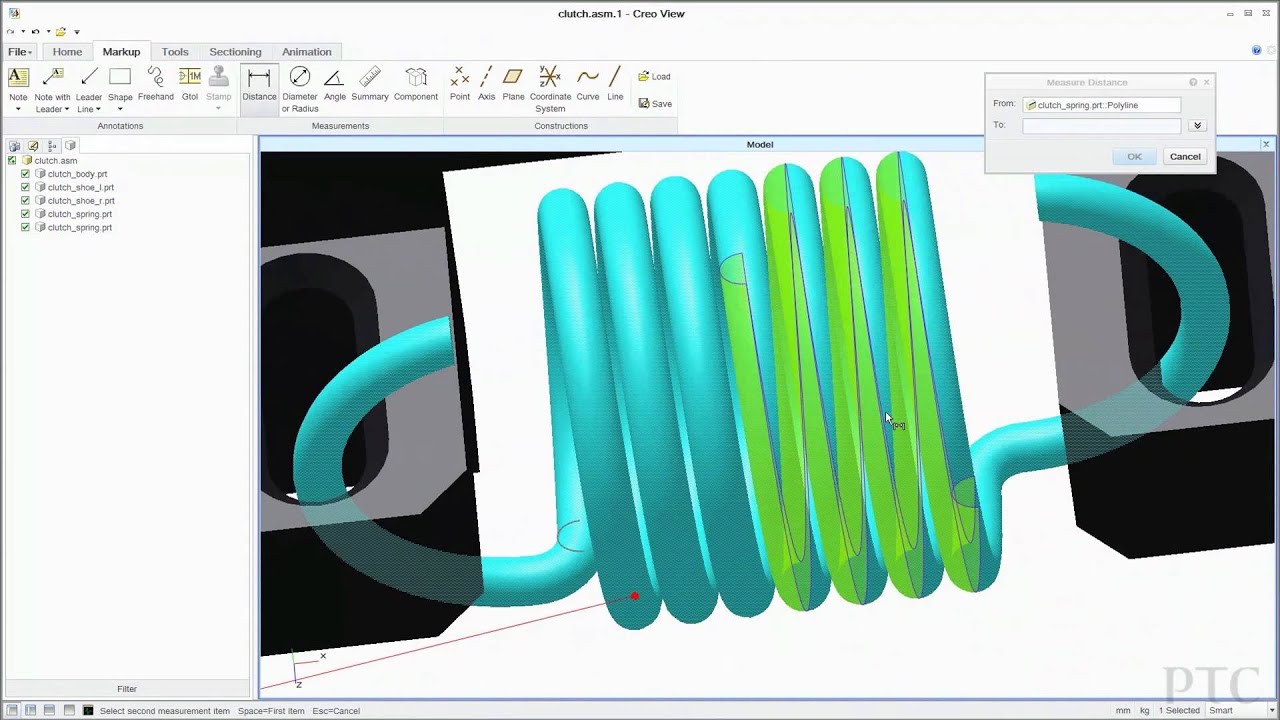Click Cancel in Measure Distance dialog
Screen dimensions: 1280x720
click(1185, 156)
